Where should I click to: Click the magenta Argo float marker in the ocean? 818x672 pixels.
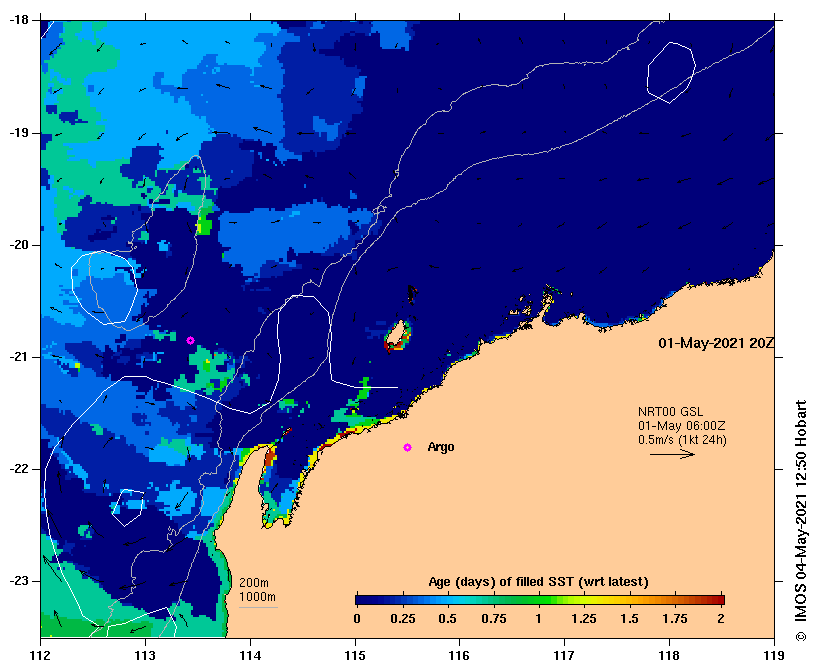pyautogui.click(x=190, y=341)
